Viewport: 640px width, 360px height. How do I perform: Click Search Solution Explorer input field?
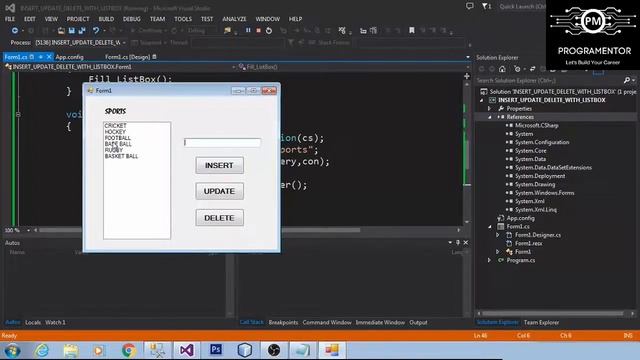pyautogui.click(x=548, y=80)
